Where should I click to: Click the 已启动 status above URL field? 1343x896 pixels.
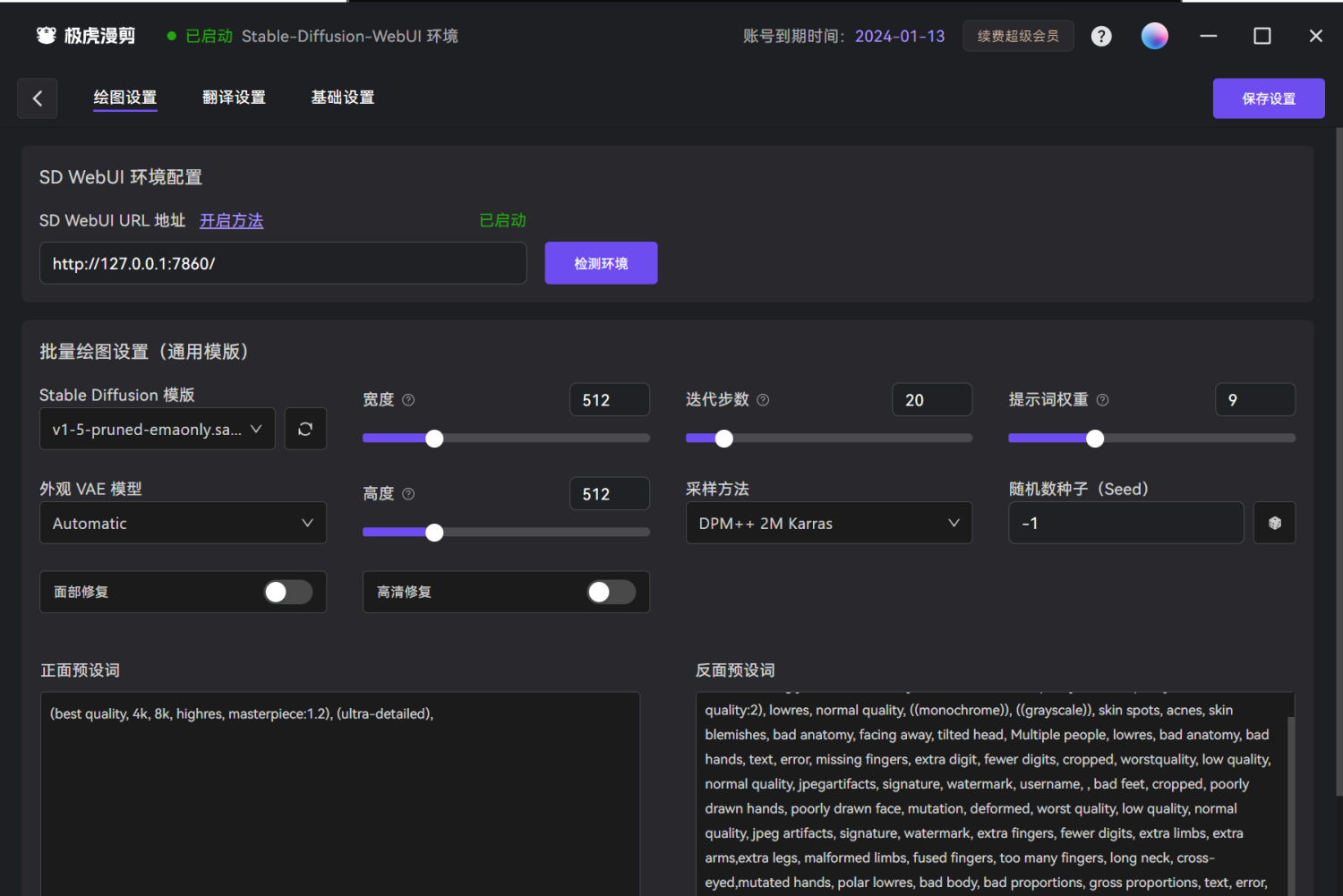(502, 220)
